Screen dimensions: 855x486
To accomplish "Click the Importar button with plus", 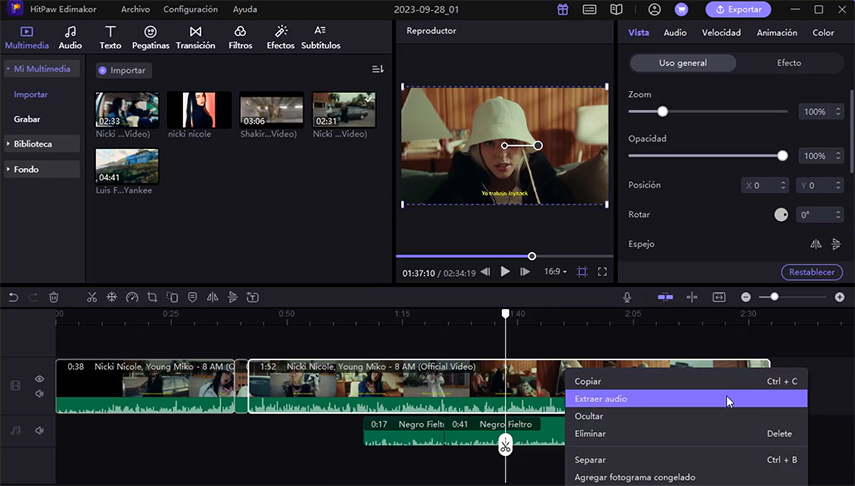I will pos(122,70).
